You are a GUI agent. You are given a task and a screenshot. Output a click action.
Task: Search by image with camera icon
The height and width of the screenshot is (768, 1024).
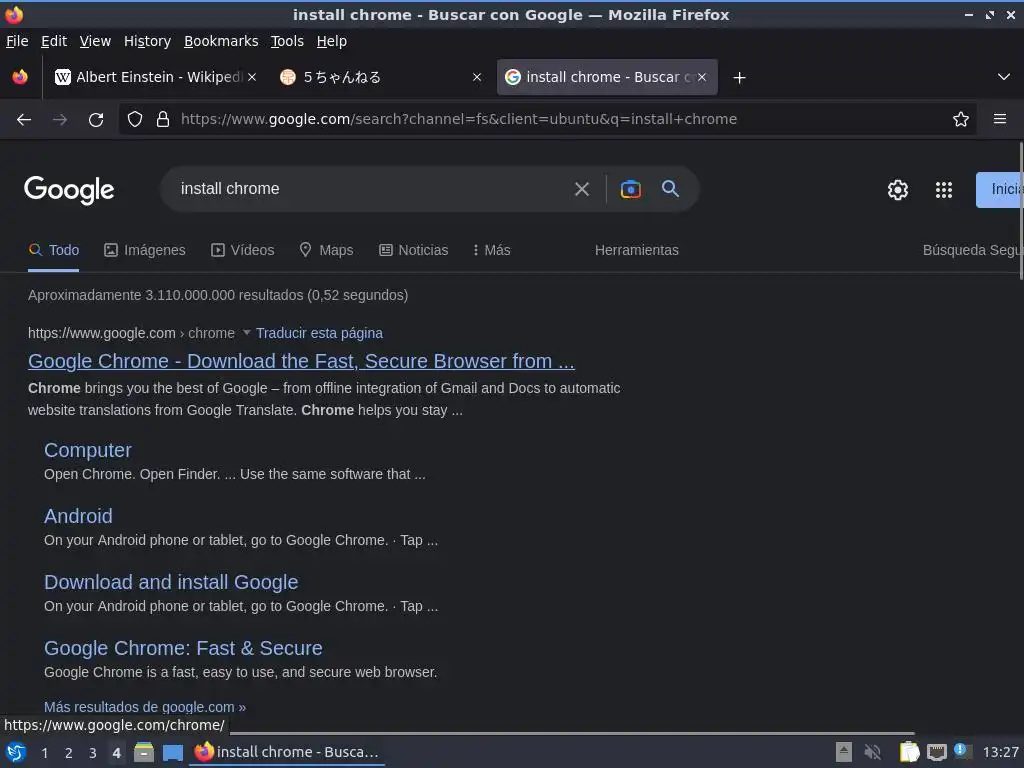coord(630,189)
